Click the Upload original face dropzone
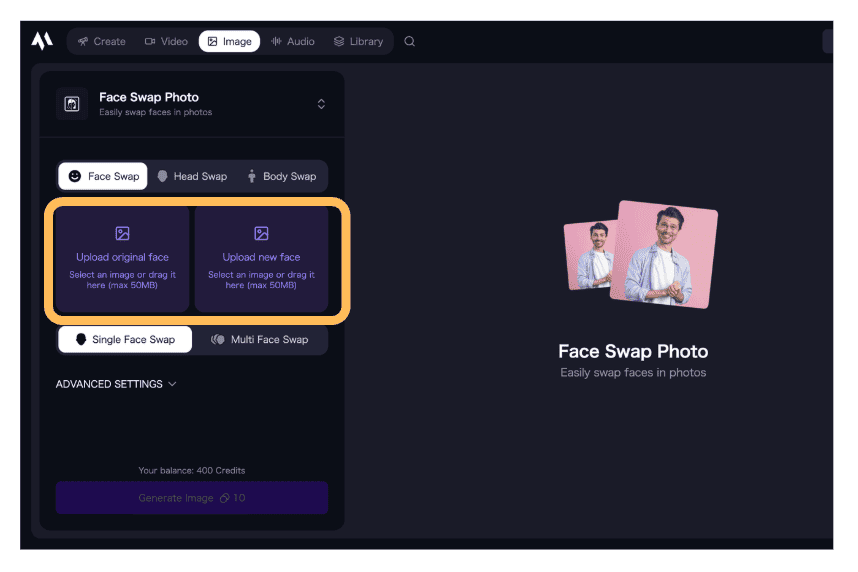This screenshot has width=858, height=572. [122, 260]
